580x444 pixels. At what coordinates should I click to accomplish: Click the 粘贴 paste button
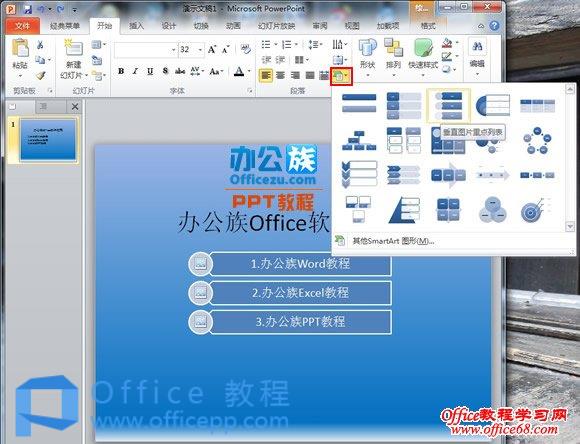[x=20, y=58]
